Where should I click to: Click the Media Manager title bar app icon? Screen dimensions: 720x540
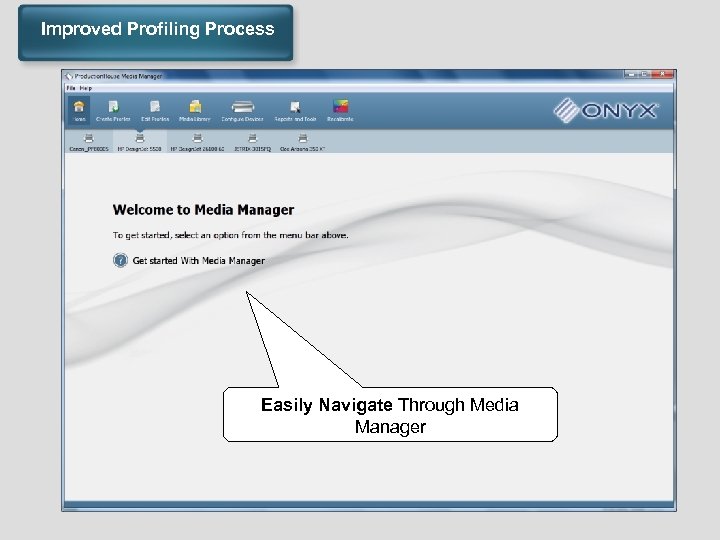(x=69, y=76)
